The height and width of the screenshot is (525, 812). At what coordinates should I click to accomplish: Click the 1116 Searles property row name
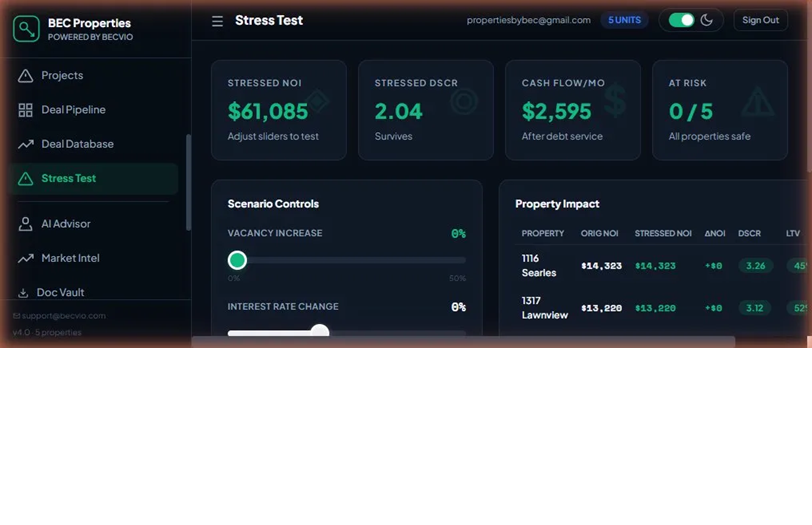[x=539, y=266]
